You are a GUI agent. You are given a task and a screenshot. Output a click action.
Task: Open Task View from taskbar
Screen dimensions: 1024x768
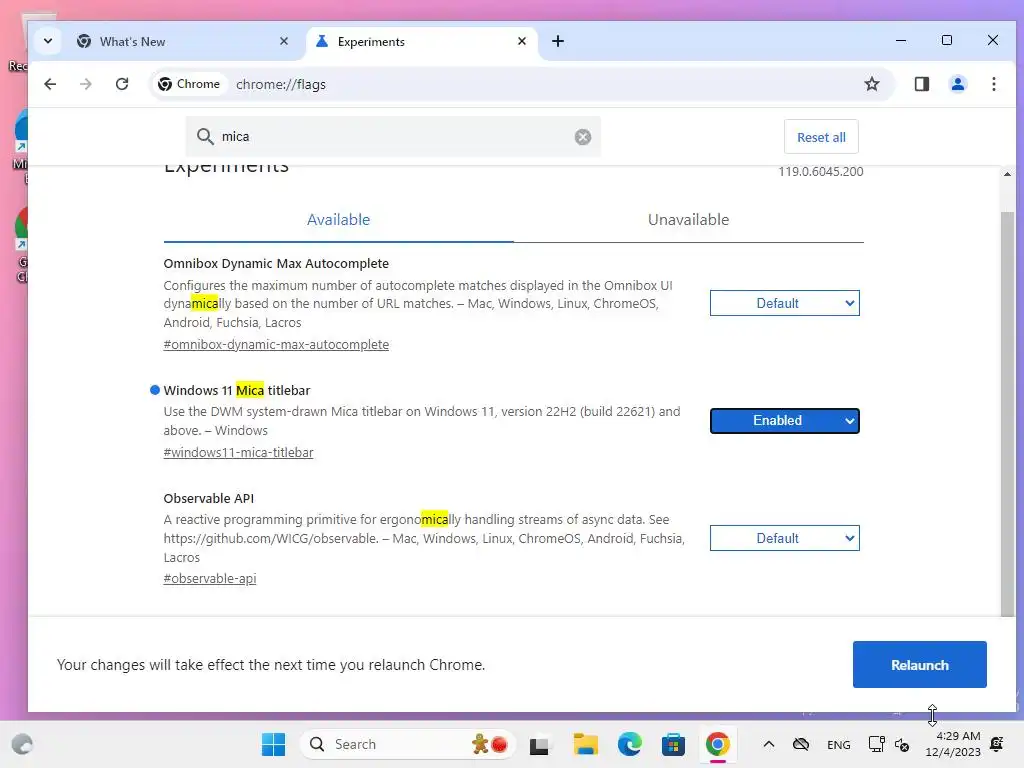[539, 744]
